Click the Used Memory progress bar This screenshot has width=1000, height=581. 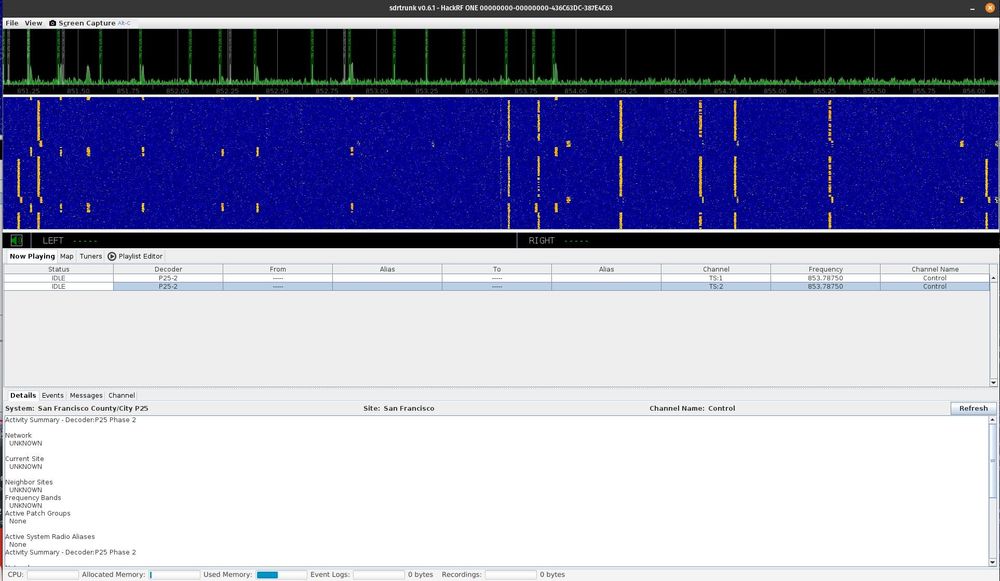281,575
